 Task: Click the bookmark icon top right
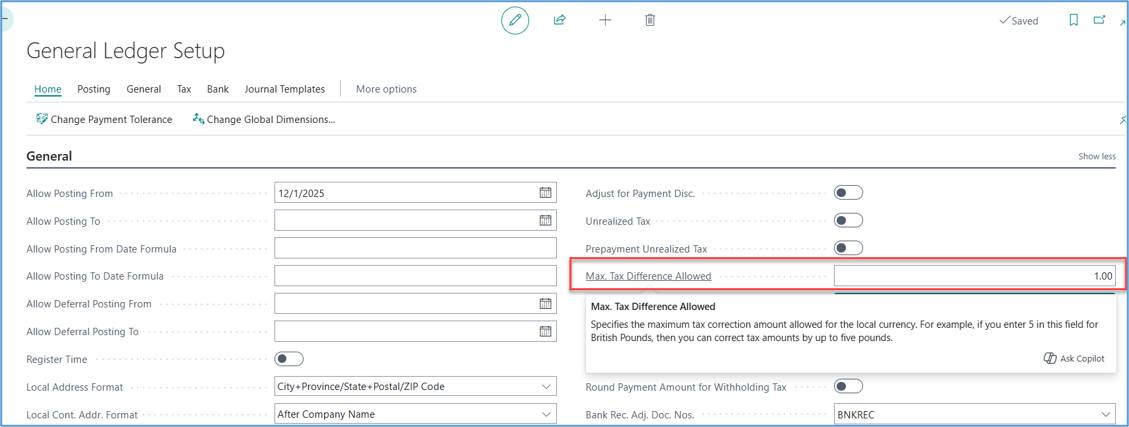tap(1074, 20)
